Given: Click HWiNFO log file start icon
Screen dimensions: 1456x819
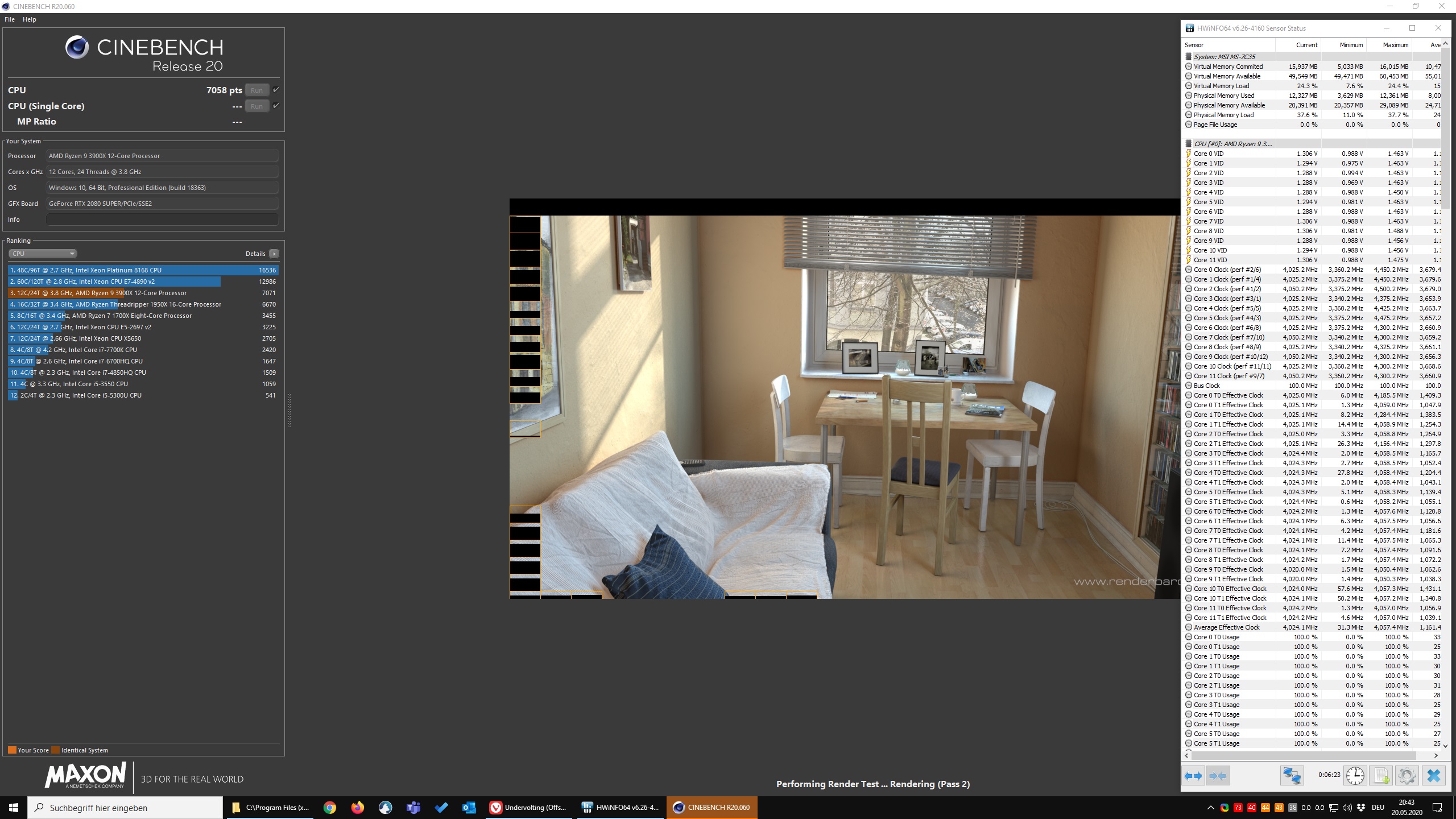Looking at the screenshot, I should (1381, 776).
